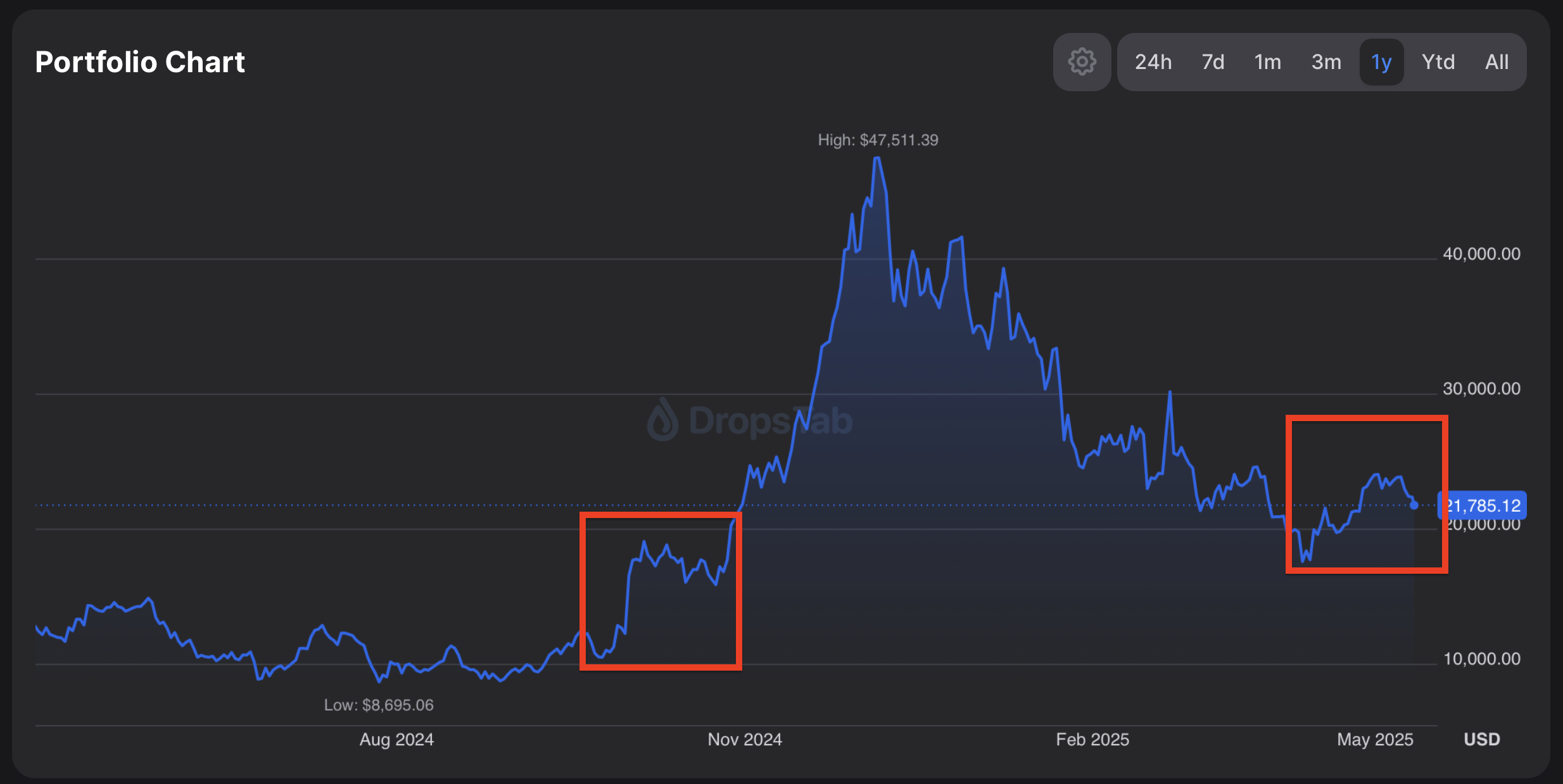Screen dimensions: 1563x784
Task: Click the chart peak near the high
Action: click(877, 158)
